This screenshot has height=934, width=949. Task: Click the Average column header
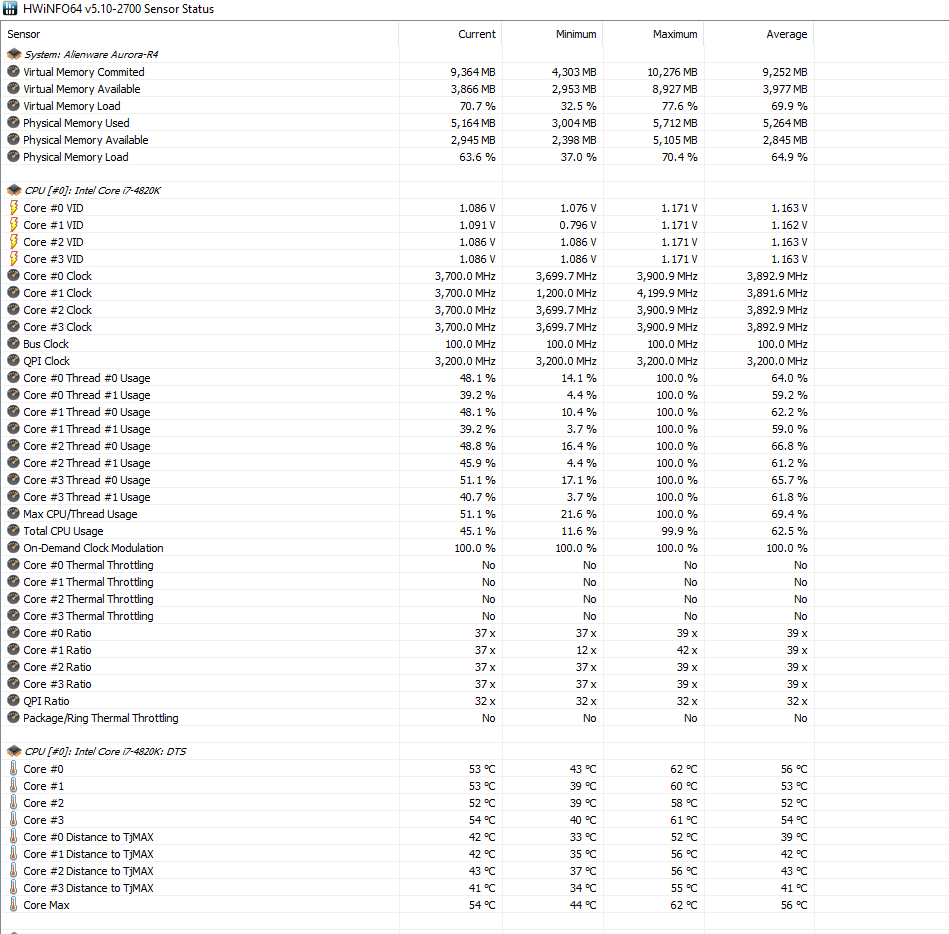pos(786,34)
